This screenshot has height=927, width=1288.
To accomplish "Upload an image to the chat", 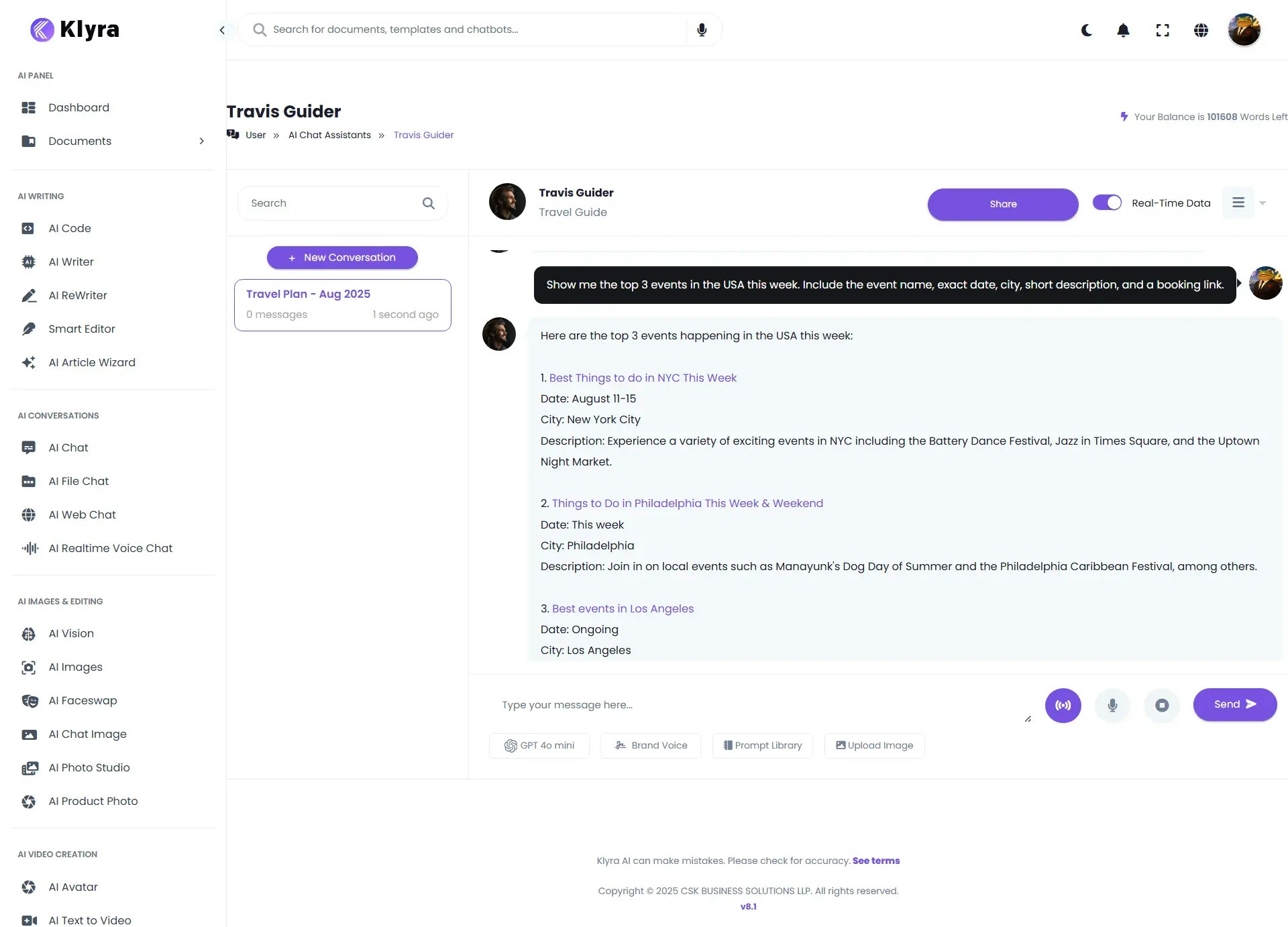I will click(874, 745).
